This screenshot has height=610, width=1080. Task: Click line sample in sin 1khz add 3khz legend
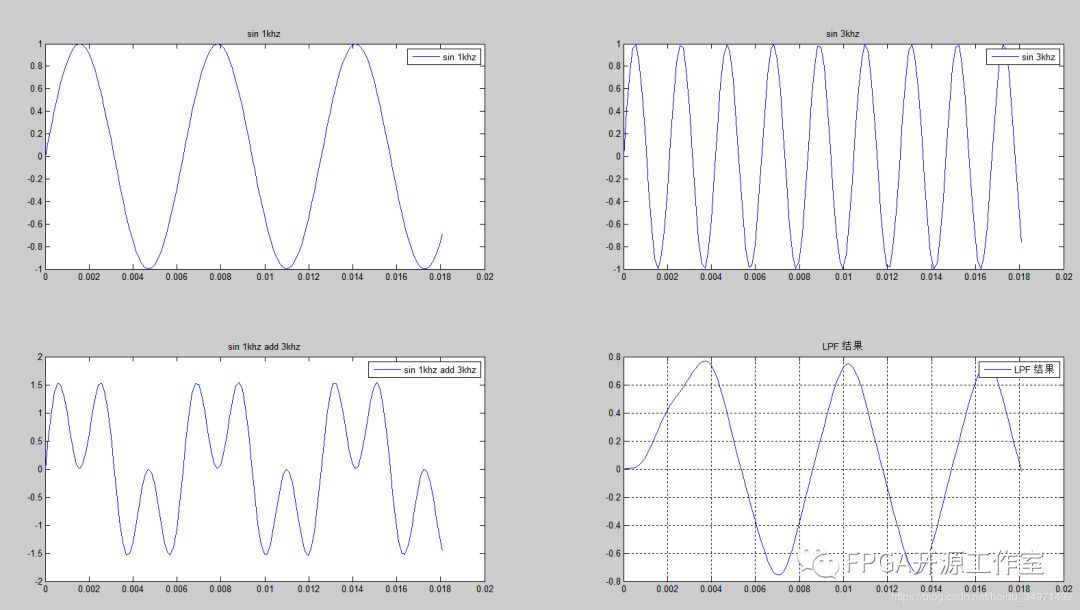(386, 370)
